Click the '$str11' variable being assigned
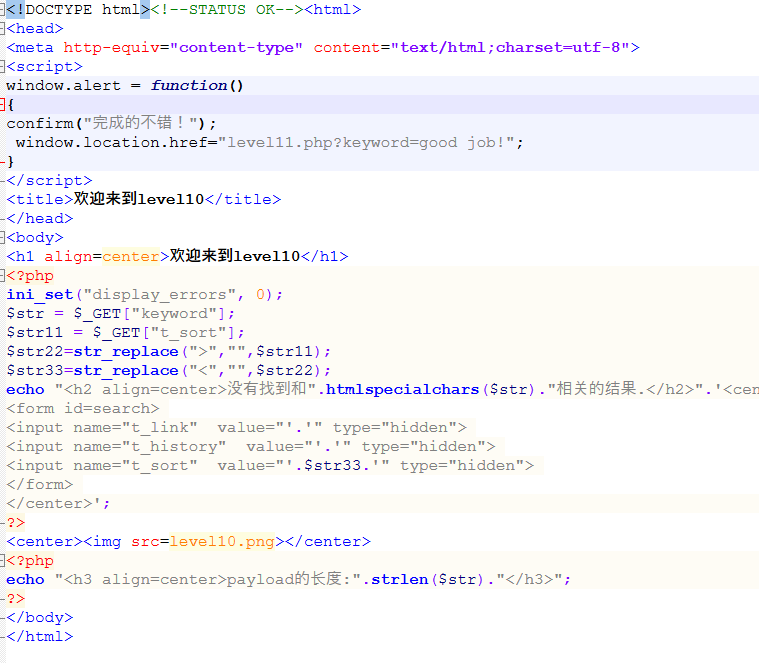 point(35,332)
